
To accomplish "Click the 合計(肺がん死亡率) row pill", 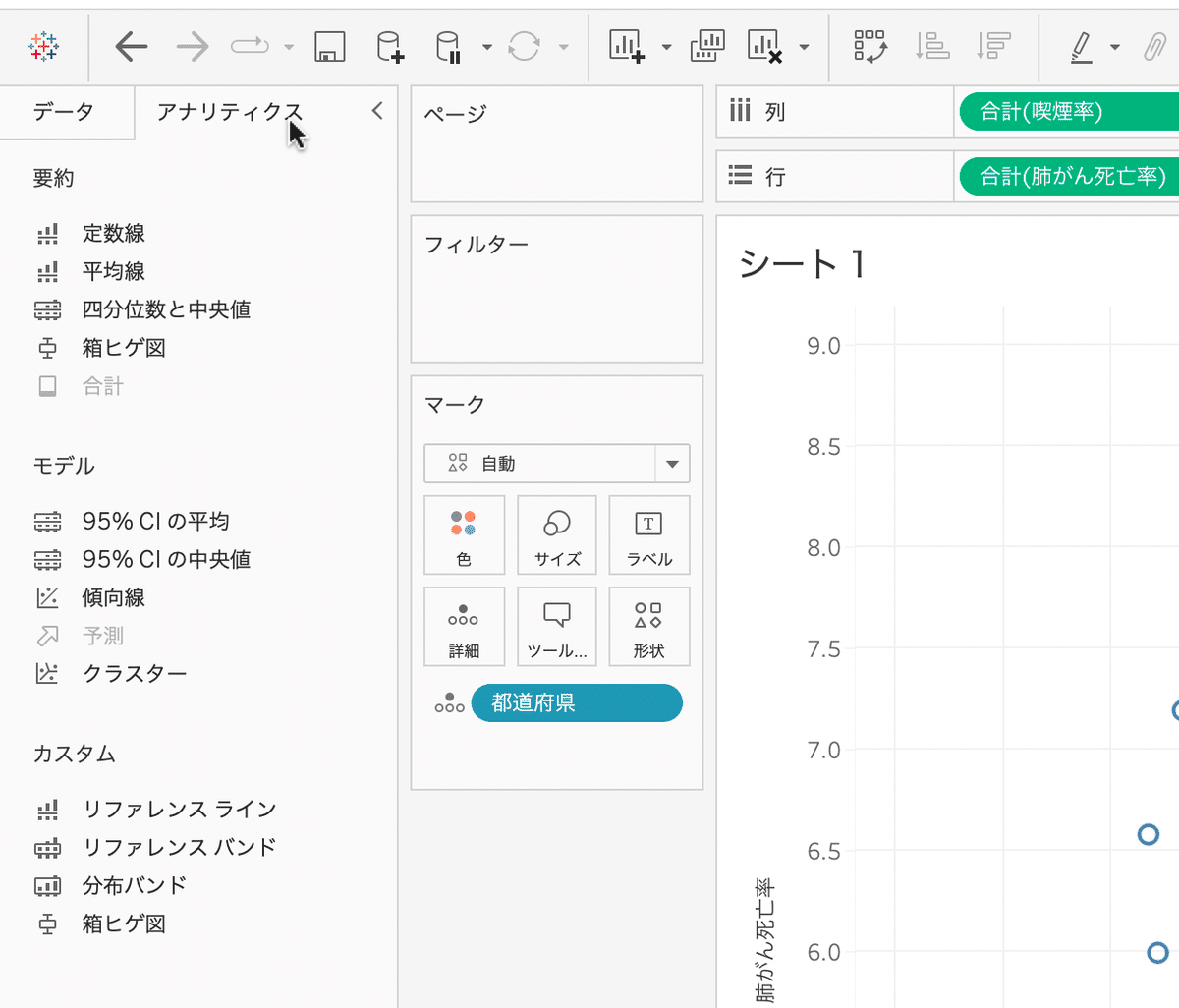I will coord(1068,176).
